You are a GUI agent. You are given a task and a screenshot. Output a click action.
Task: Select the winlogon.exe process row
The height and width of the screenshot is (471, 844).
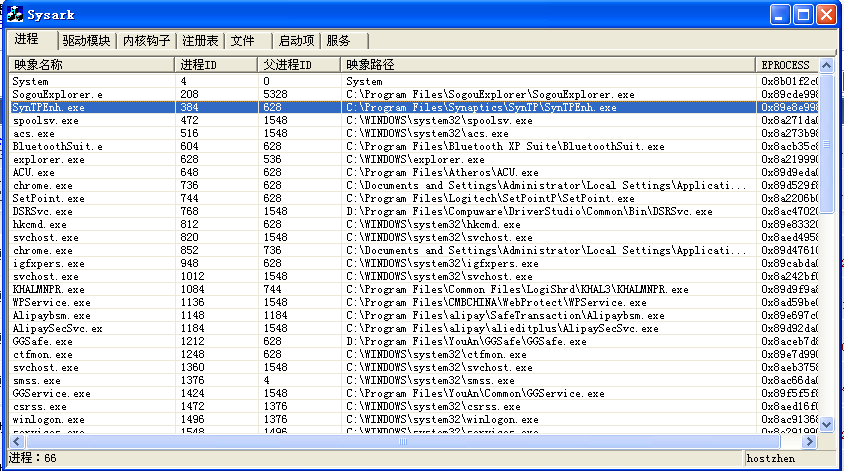tap(414, 419)
